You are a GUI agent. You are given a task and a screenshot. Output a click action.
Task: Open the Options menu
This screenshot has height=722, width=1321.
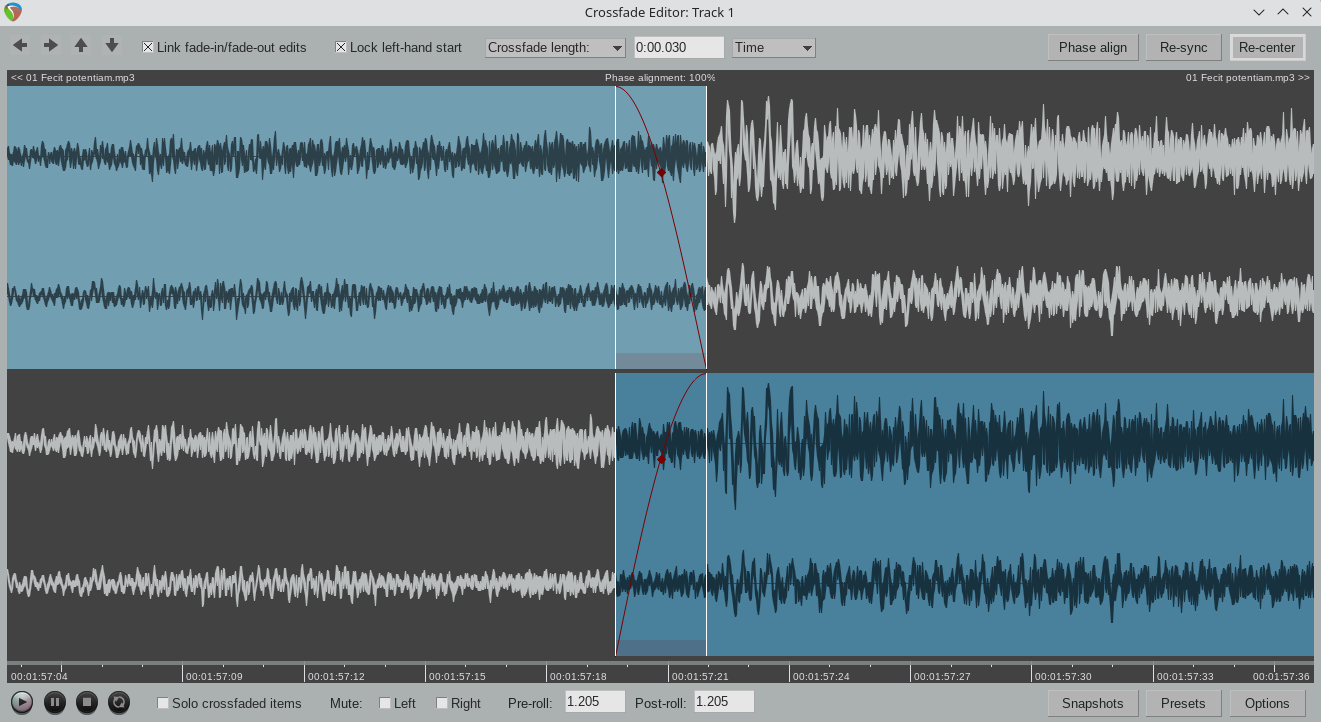[x=1267, y=703]
